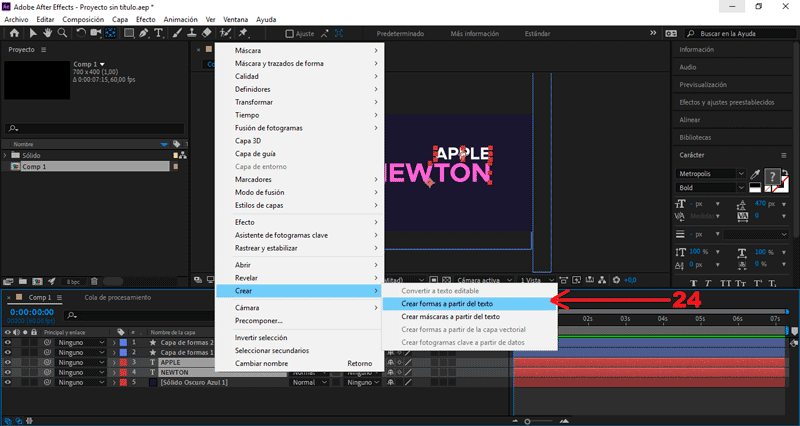Select the Rotation tool
This screenshot has height=426, width=800.
81,33
